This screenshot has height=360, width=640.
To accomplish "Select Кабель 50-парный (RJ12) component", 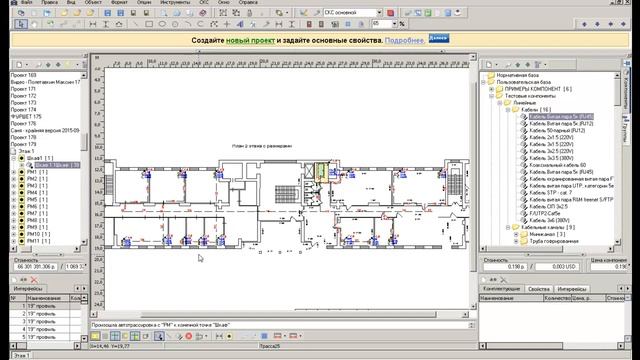I will (x=557, y=130).
